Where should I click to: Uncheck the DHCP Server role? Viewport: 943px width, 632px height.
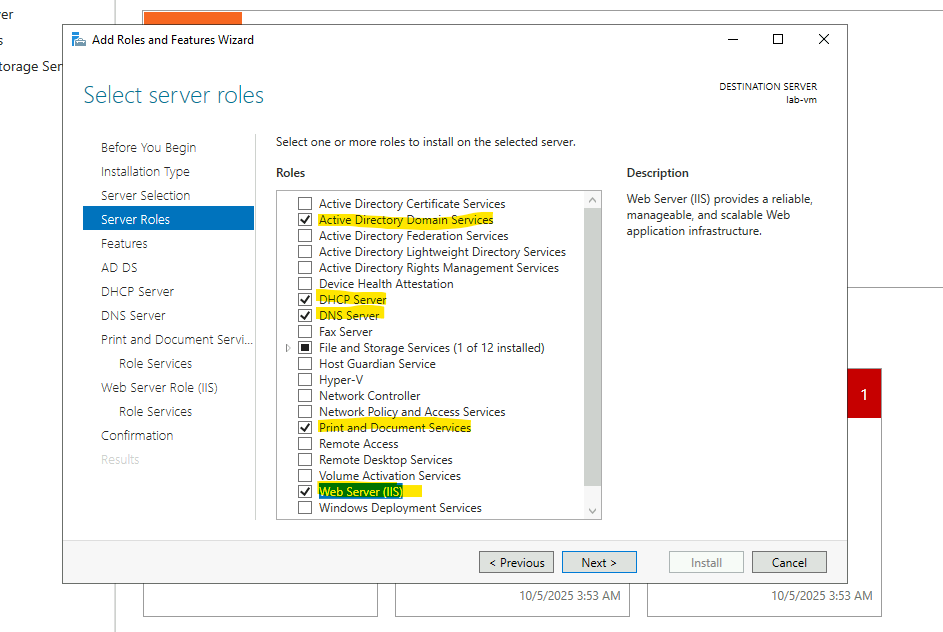coord(305,299)
